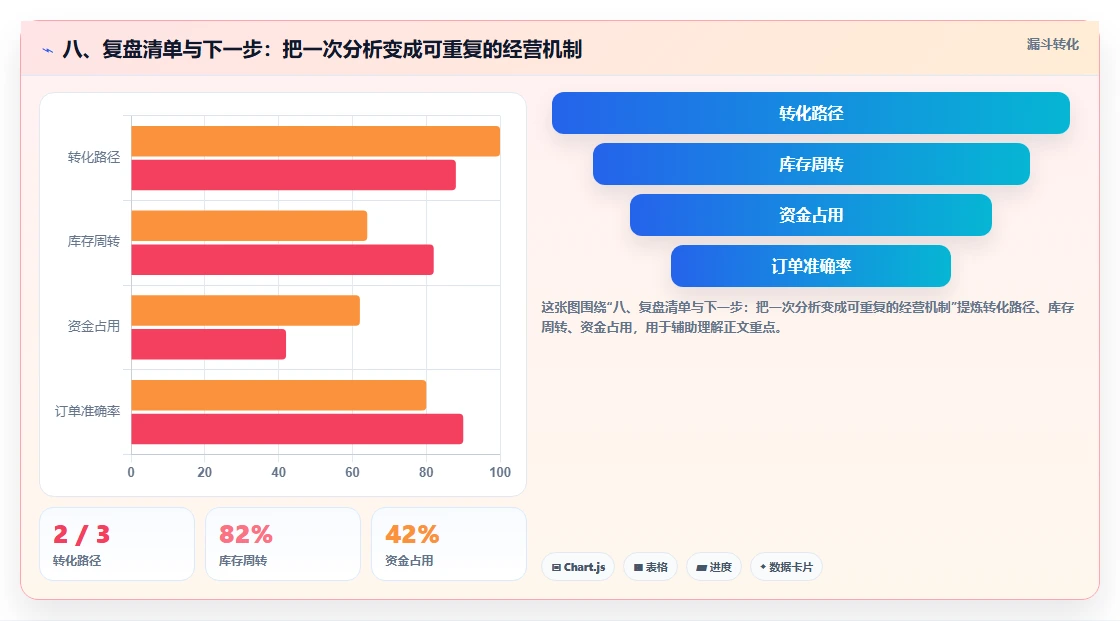Click the Chart.js tag chip

[578, 567]
